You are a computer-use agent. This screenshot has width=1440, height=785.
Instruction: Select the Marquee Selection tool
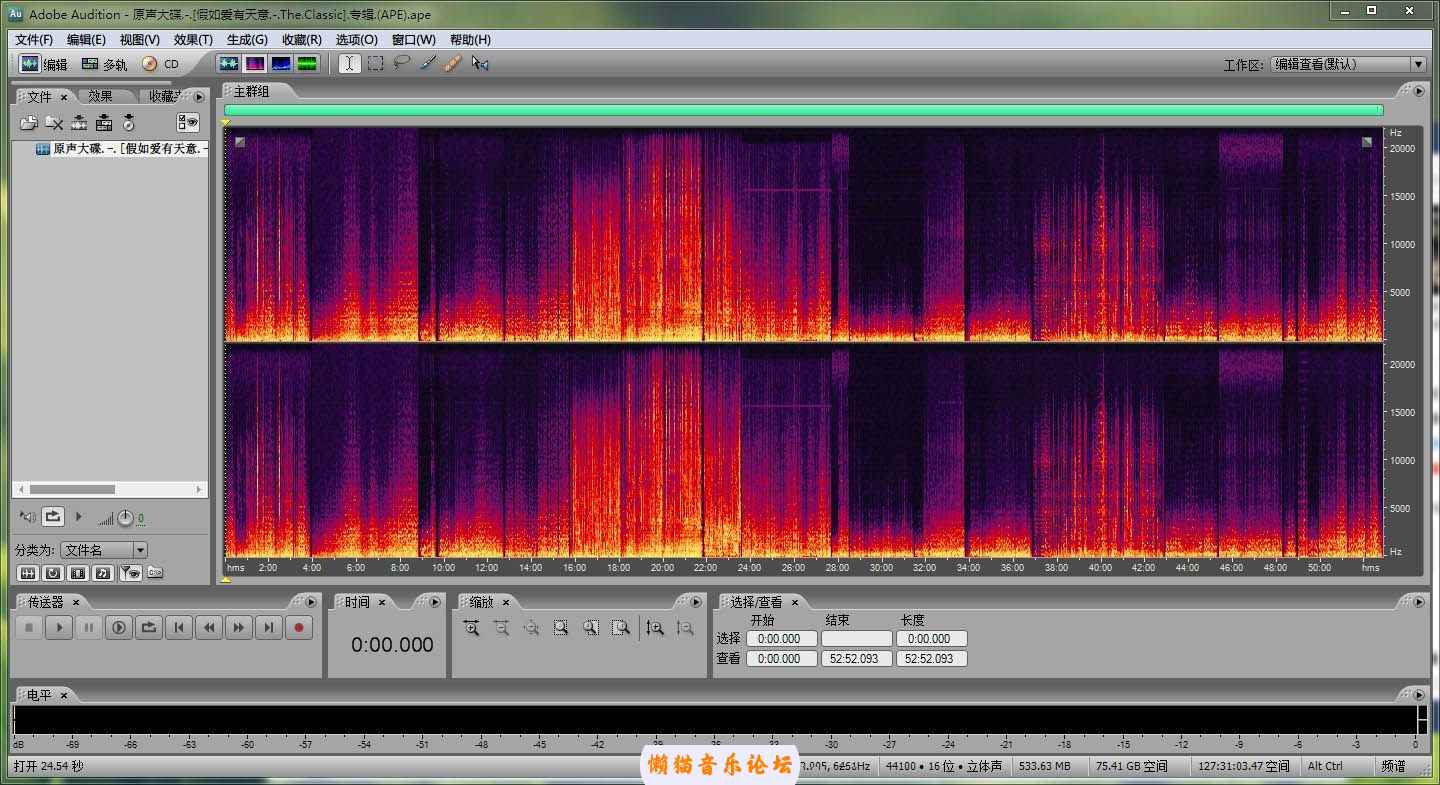pos(375,63)
